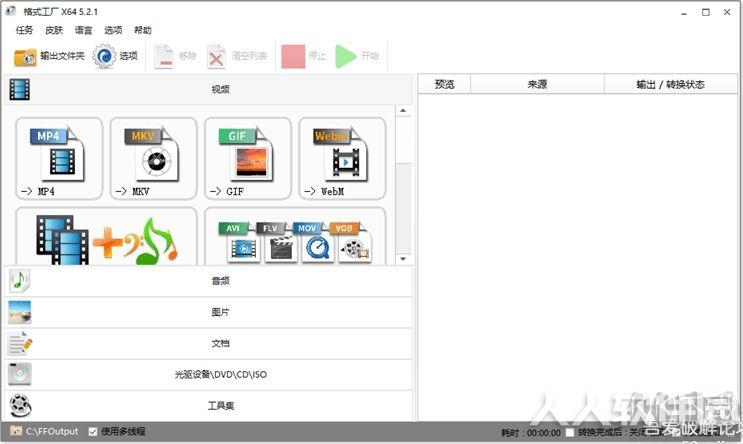Pick the WebM output format
743x444 pixels.
click(x=342, y=158)
